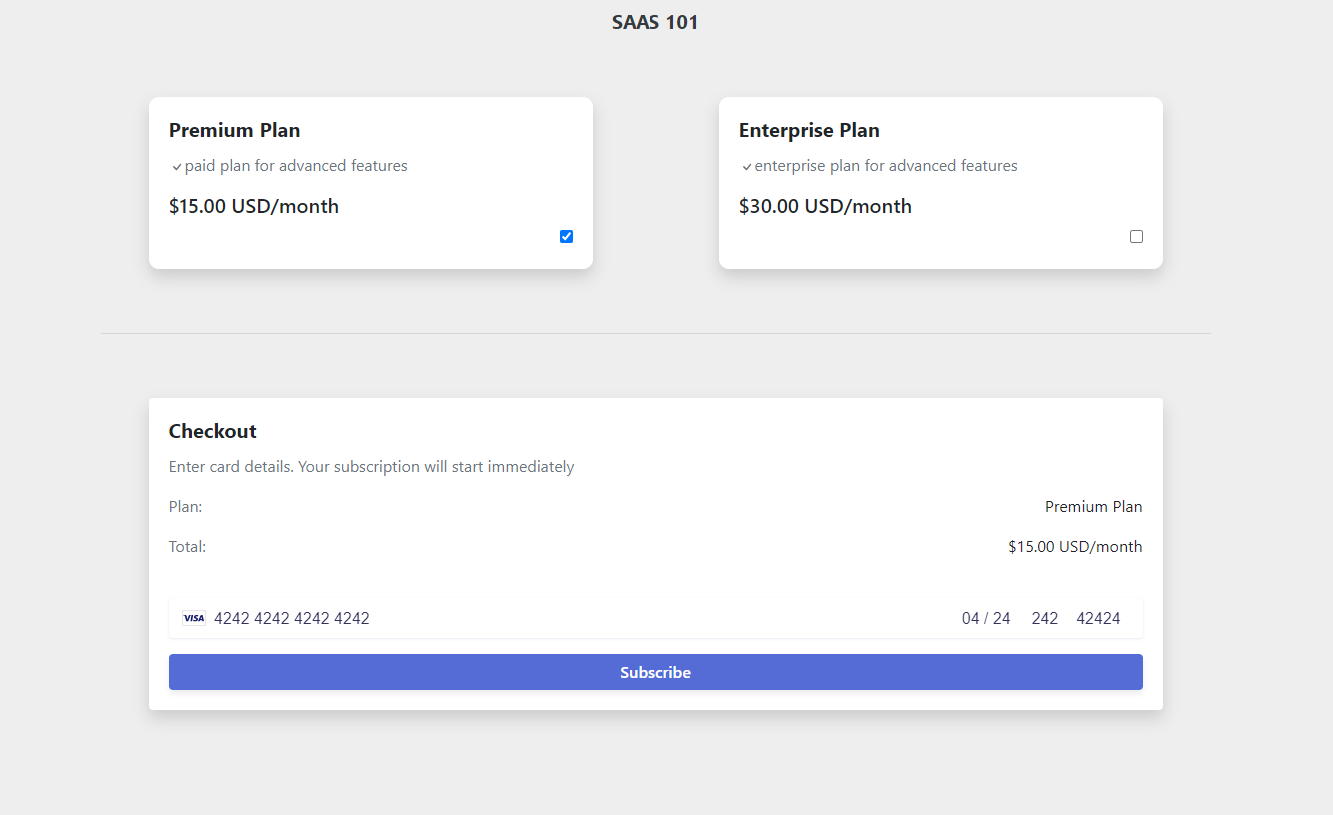Screen dimensions: 1333x815
Task: Uncheck the Premium Plan checkbox
Action: coord(566,237)
